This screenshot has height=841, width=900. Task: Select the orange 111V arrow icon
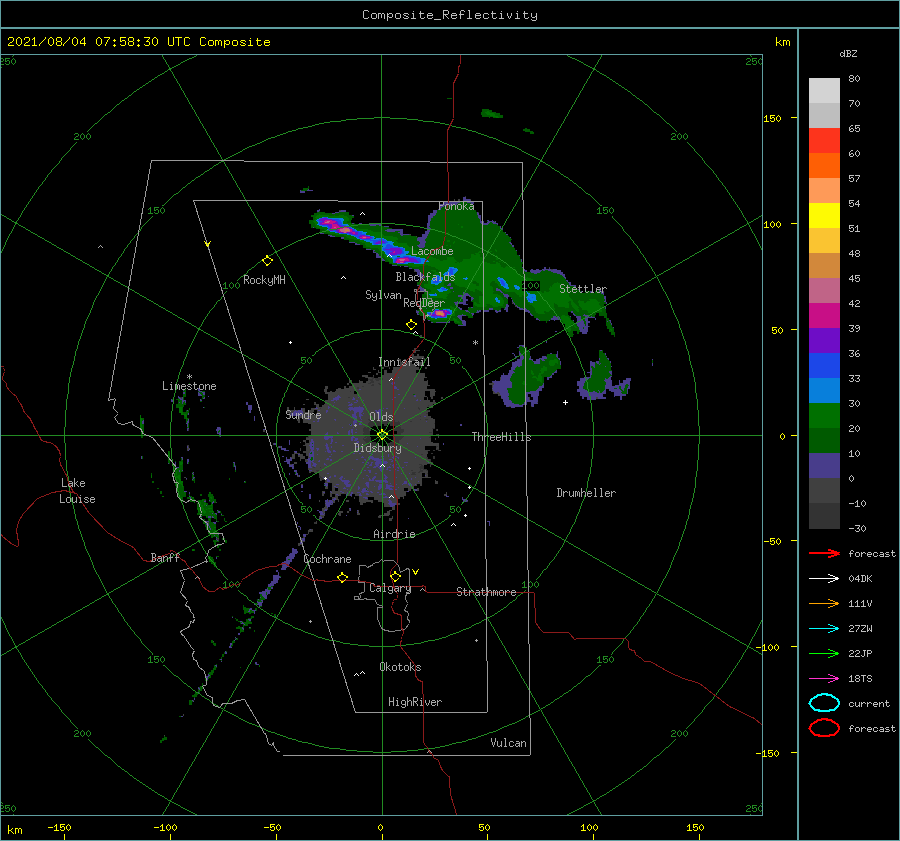pyautogui.click(x=824, y=603)
